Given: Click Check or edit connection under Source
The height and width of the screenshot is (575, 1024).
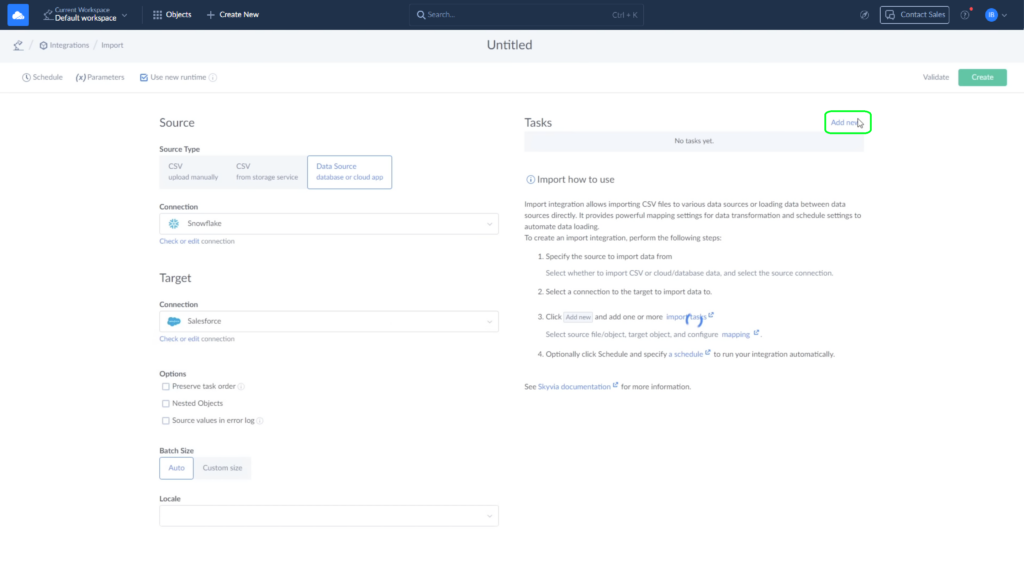Looking at the screenshot, I should [197, 241].
